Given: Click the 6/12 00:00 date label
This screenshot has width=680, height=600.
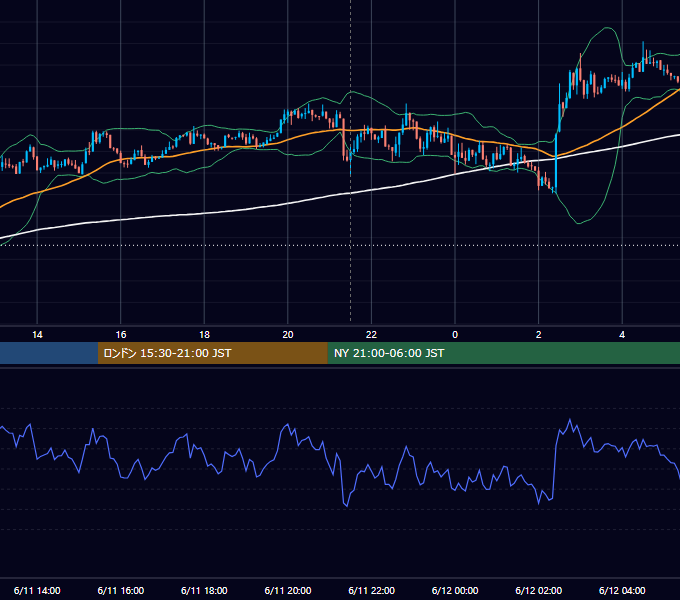Looking at the screenshot, I should pos(455,590).
